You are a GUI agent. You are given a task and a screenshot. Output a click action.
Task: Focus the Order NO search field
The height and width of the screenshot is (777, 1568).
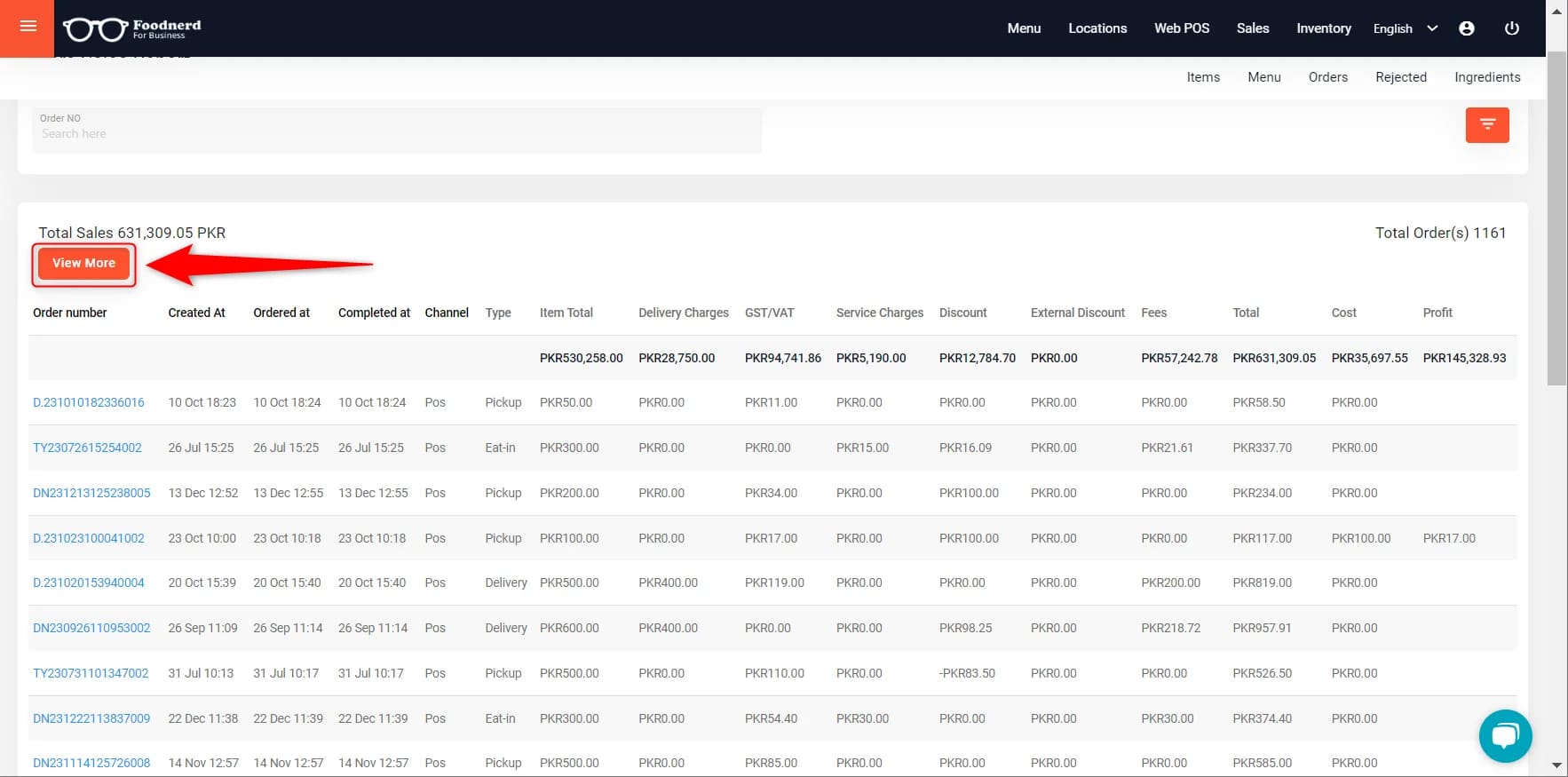397,130
